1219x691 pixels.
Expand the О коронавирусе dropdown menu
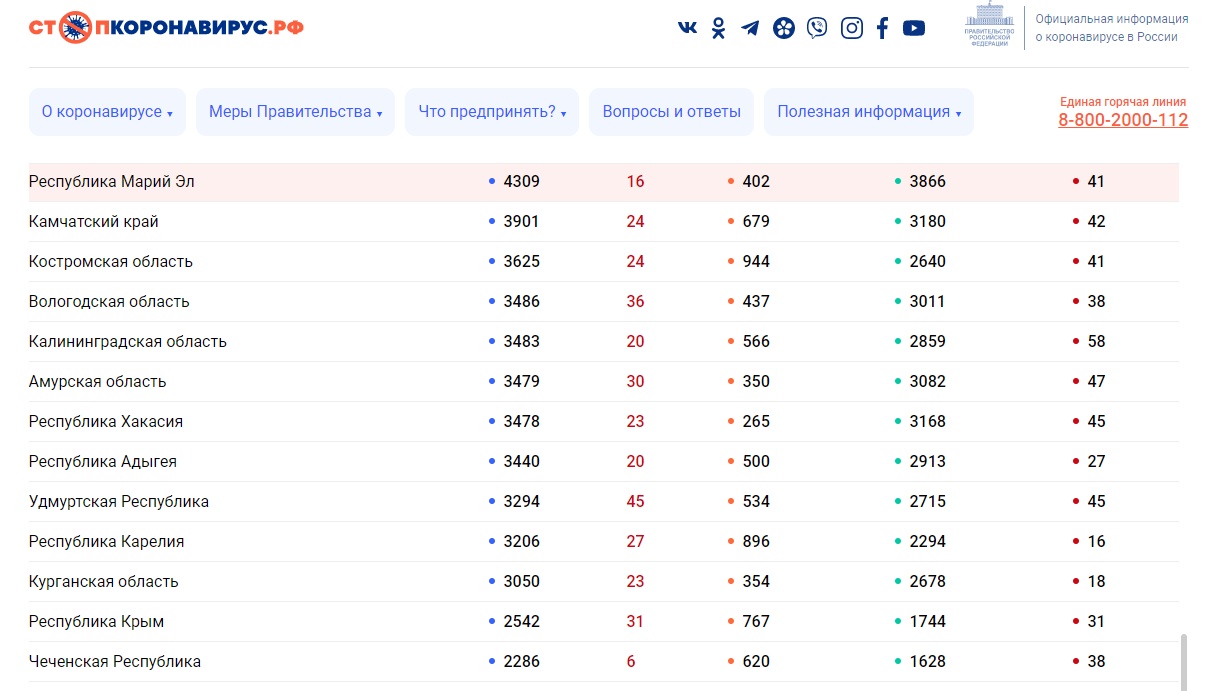[107, 112]
